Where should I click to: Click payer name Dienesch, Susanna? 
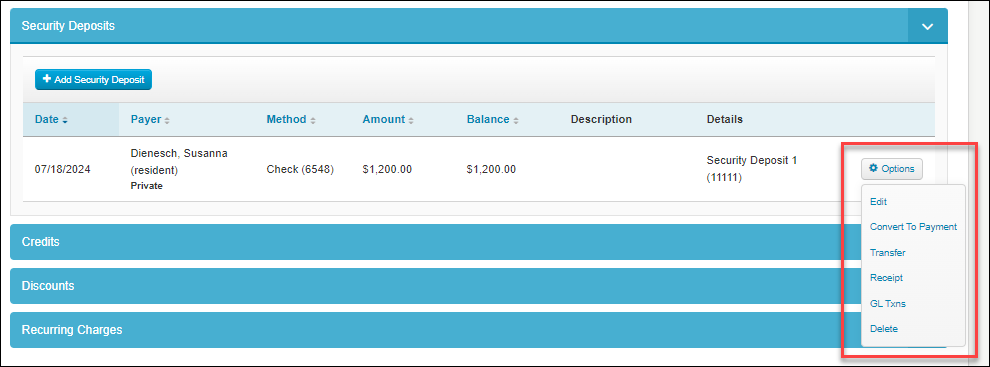coord(179,153)
